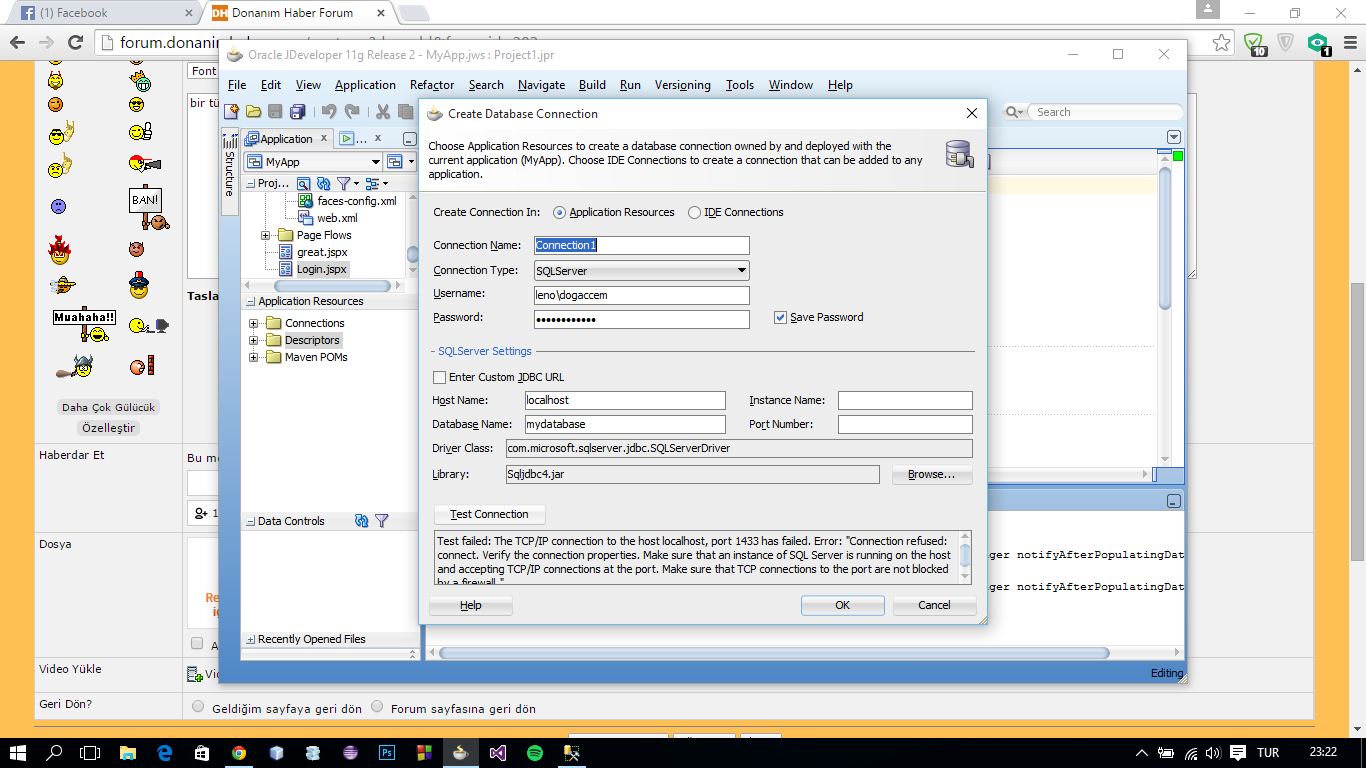Open the Refactor menu
Image resolution: width=1366 pixels, height=768 pixels.
coord(432,85)
